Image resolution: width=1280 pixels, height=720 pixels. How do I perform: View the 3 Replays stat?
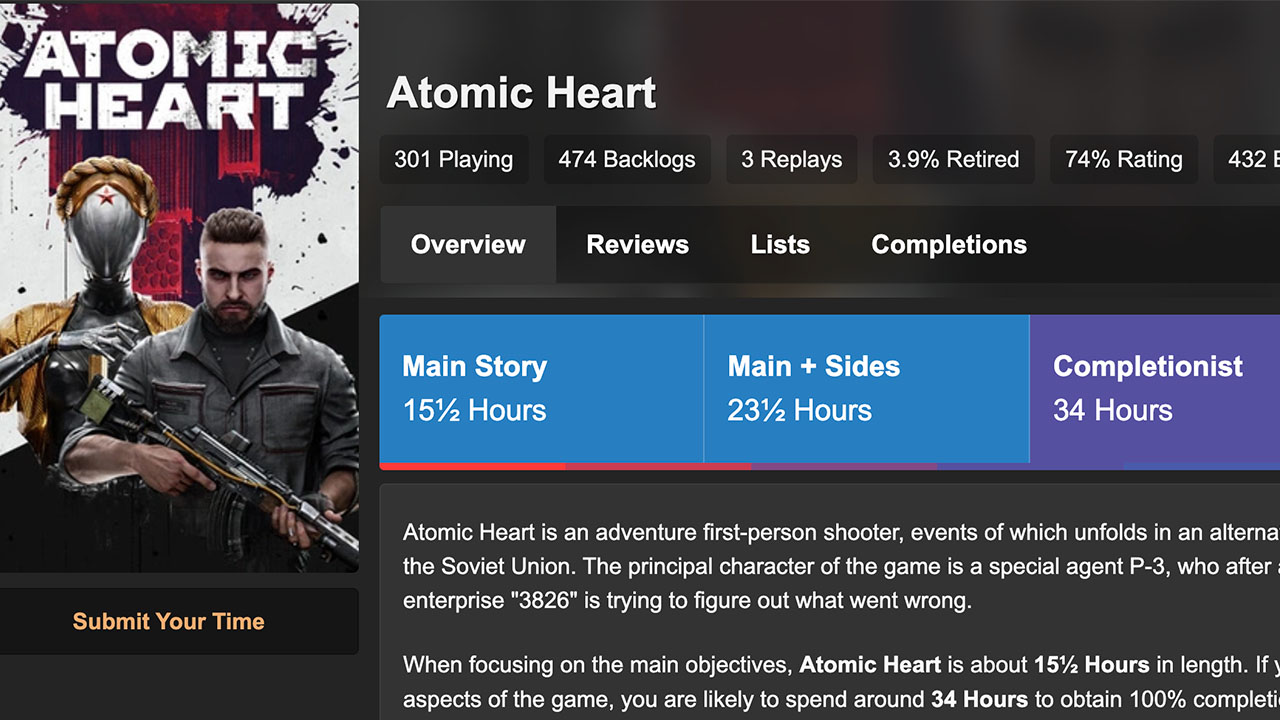pos(791,160)
